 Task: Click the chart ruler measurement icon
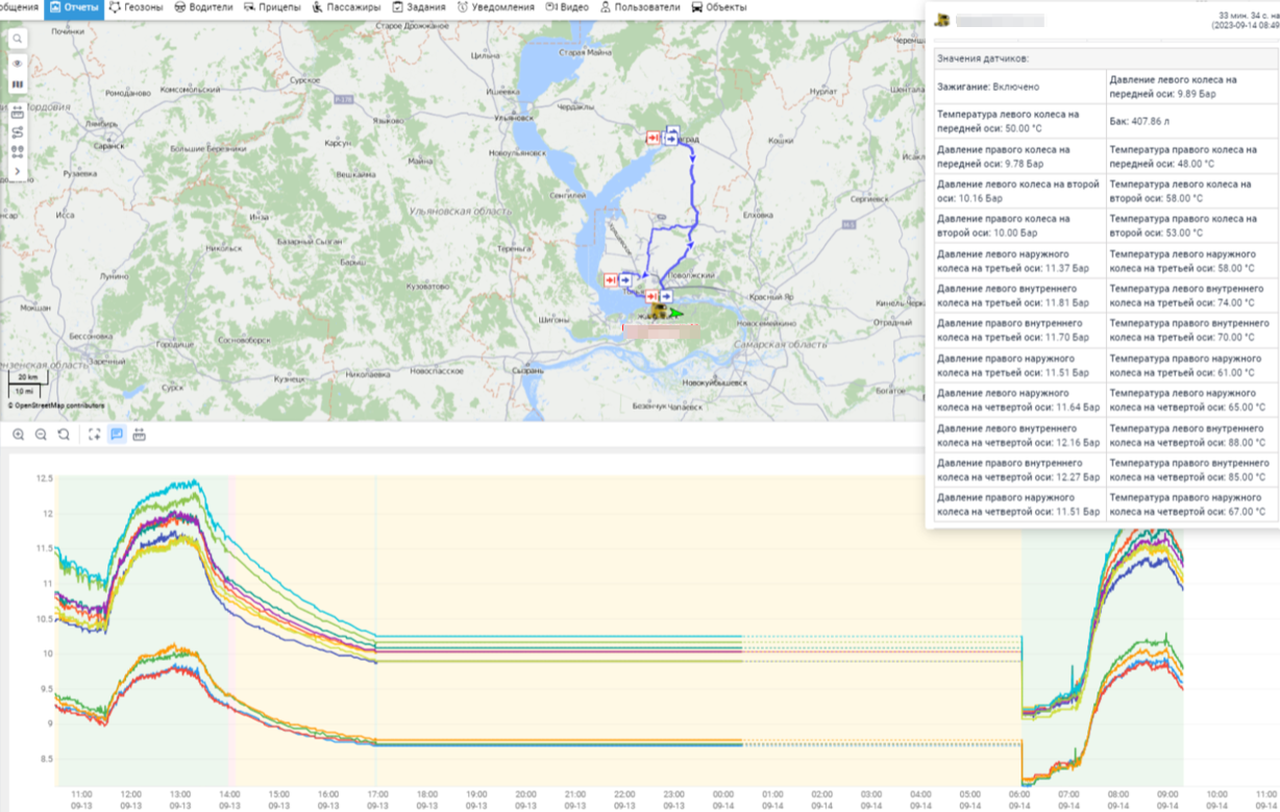[x=139, y=434]
